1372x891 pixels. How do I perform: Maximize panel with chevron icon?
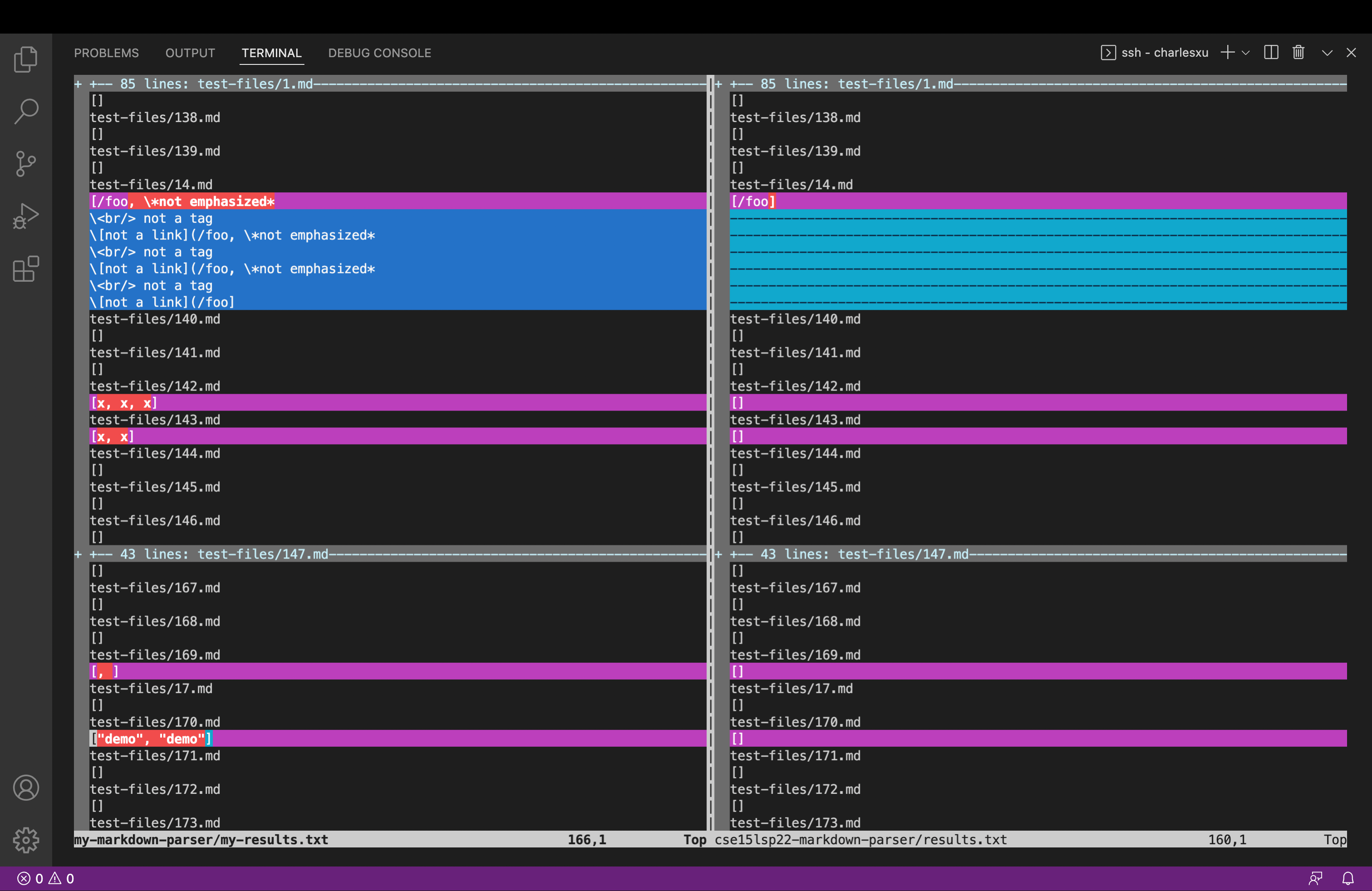(x=1327, y=53)
